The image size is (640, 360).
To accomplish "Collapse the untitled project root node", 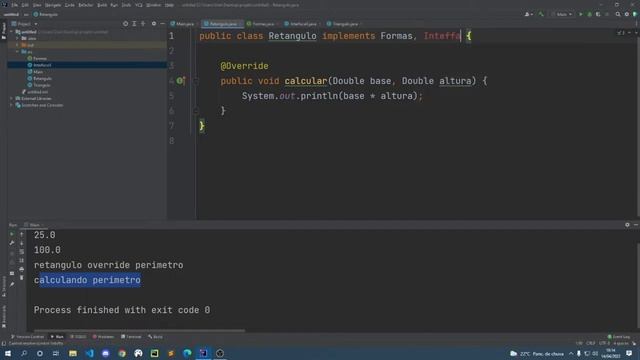I will (x=11, y=32).
